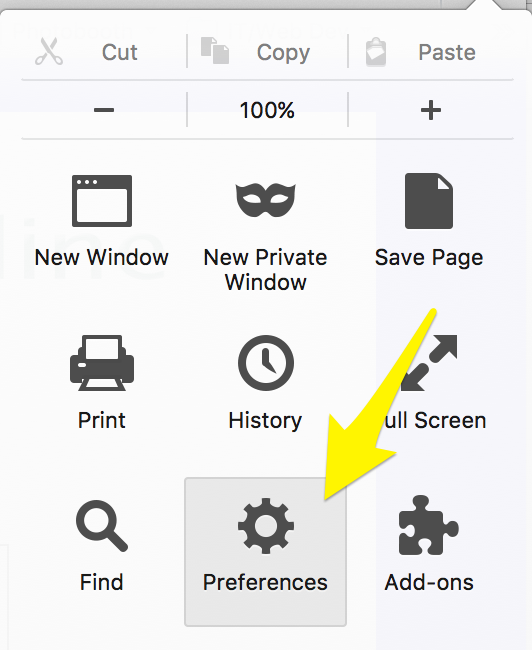Open the History clock icon
The image size is (532, 650).
click(x=266, y=363)
